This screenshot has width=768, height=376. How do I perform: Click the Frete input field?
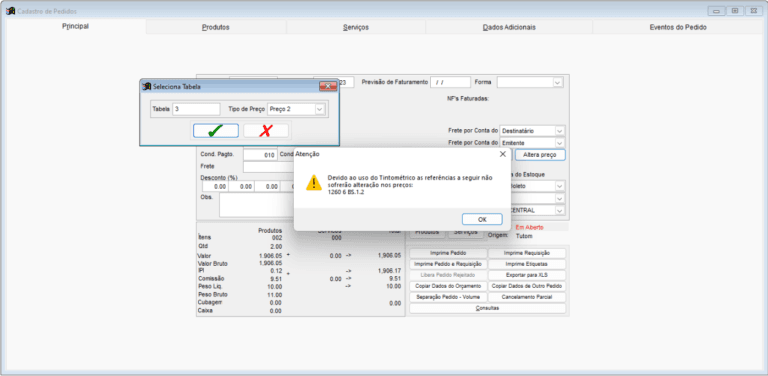[268, 167]
